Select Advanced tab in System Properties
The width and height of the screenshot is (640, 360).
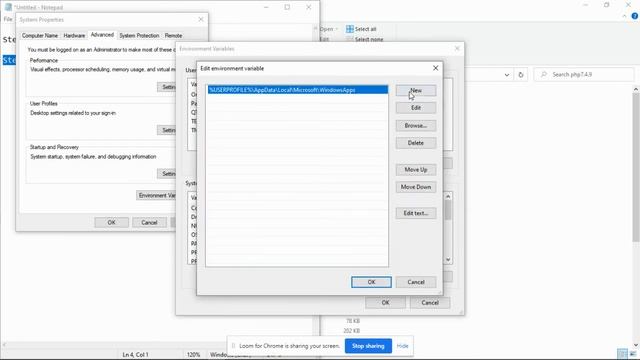[102, 35]
